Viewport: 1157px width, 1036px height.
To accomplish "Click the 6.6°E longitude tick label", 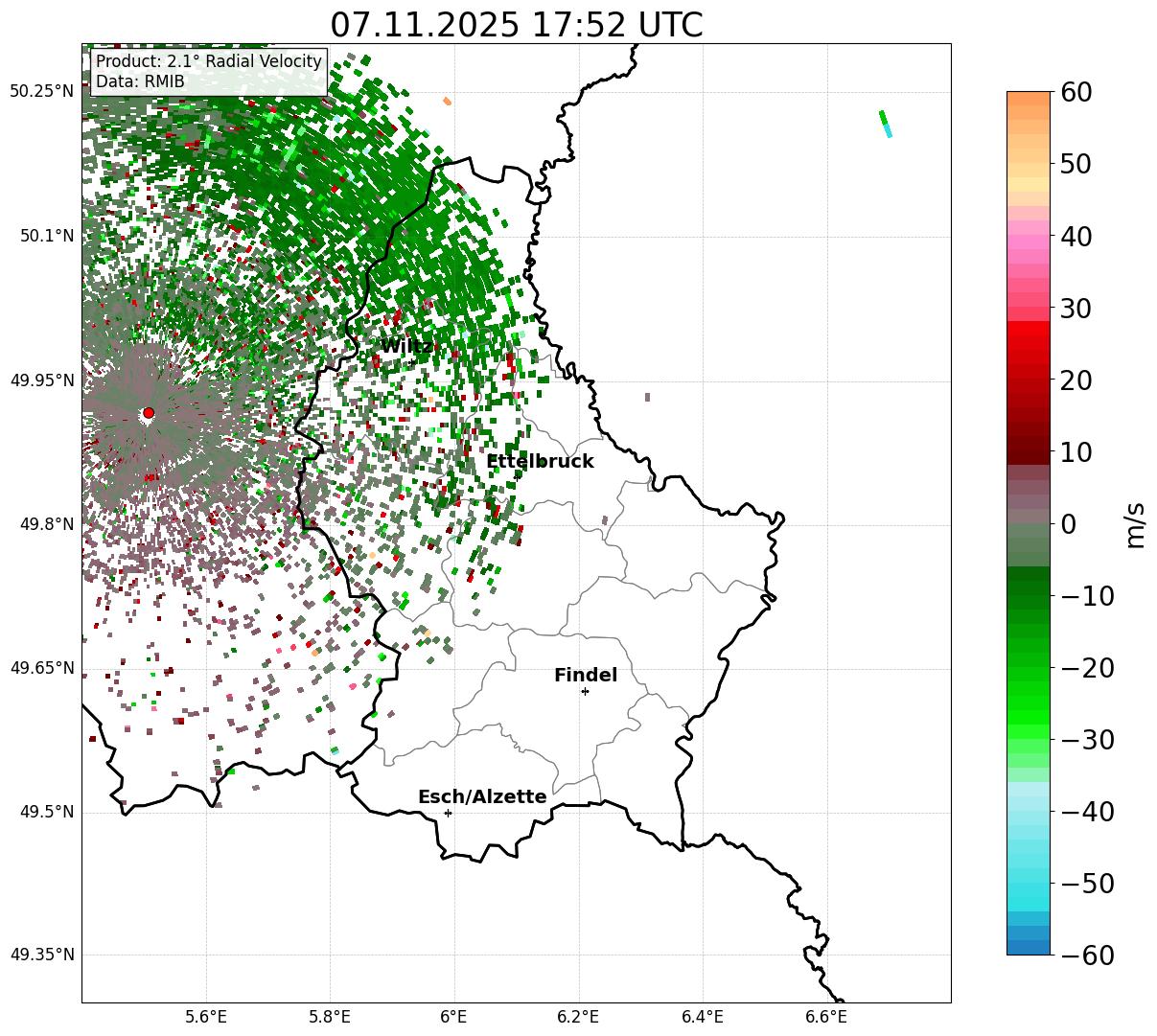I will [826, 1017].
